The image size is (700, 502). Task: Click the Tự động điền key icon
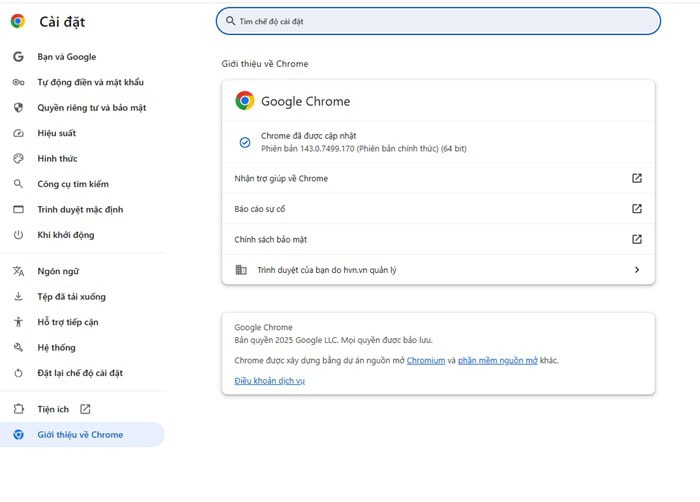18,82
